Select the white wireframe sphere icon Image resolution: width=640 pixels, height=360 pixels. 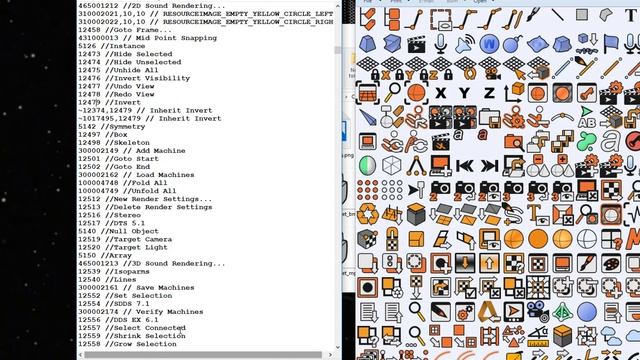click(587, 239)
